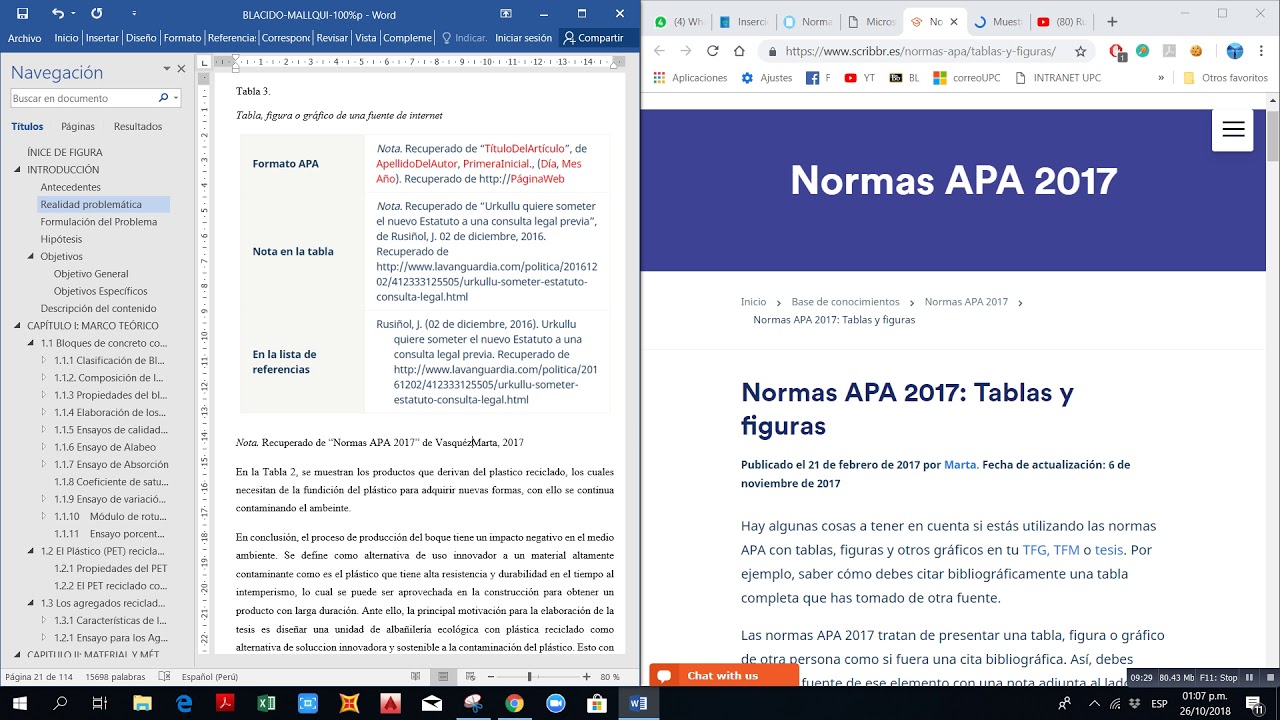The image size is (1280, 720).
Task: Click Chrome back arrow
Action: tap(658, 51)
